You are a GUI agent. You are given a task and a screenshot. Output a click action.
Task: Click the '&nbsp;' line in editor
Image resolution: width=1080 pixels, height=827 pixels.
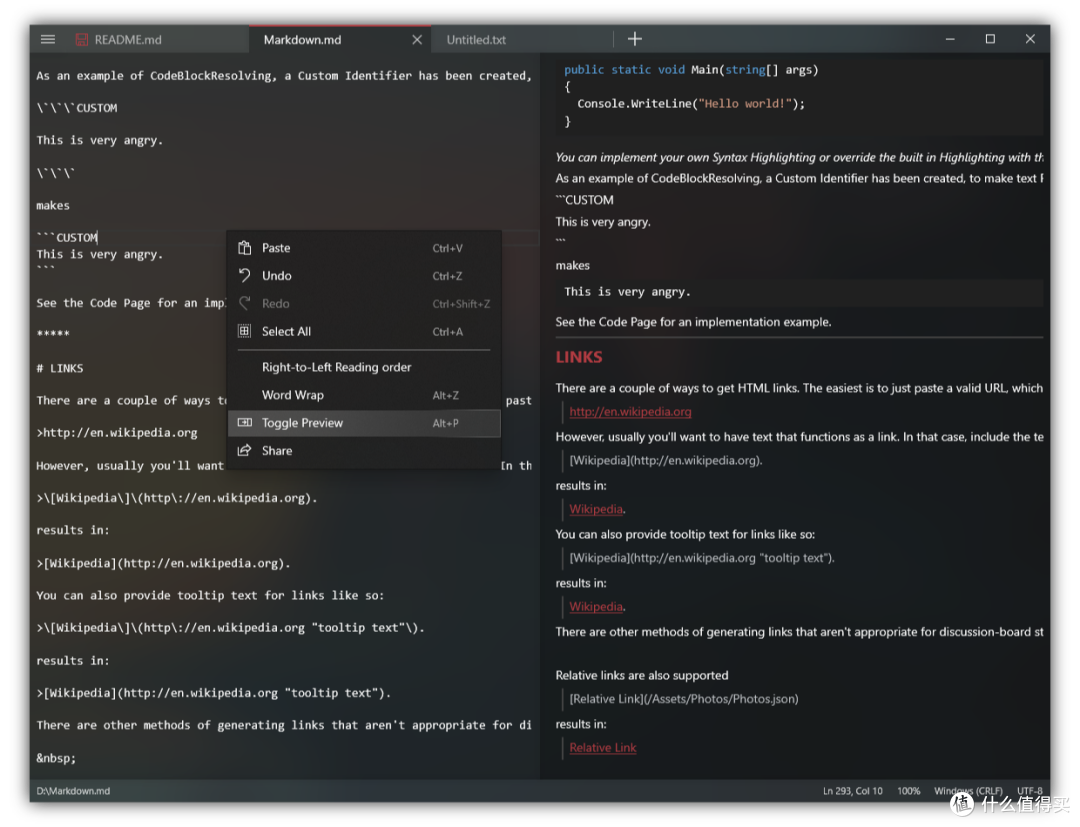point(56,758)
